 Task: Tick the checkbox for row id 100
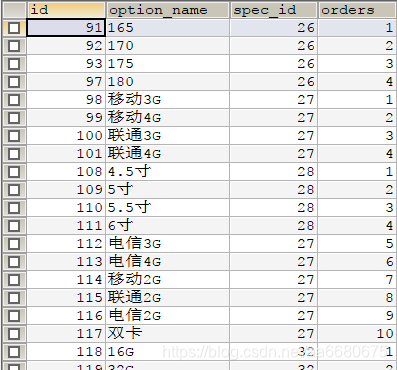pyautogui.click(x=14, y=136)
